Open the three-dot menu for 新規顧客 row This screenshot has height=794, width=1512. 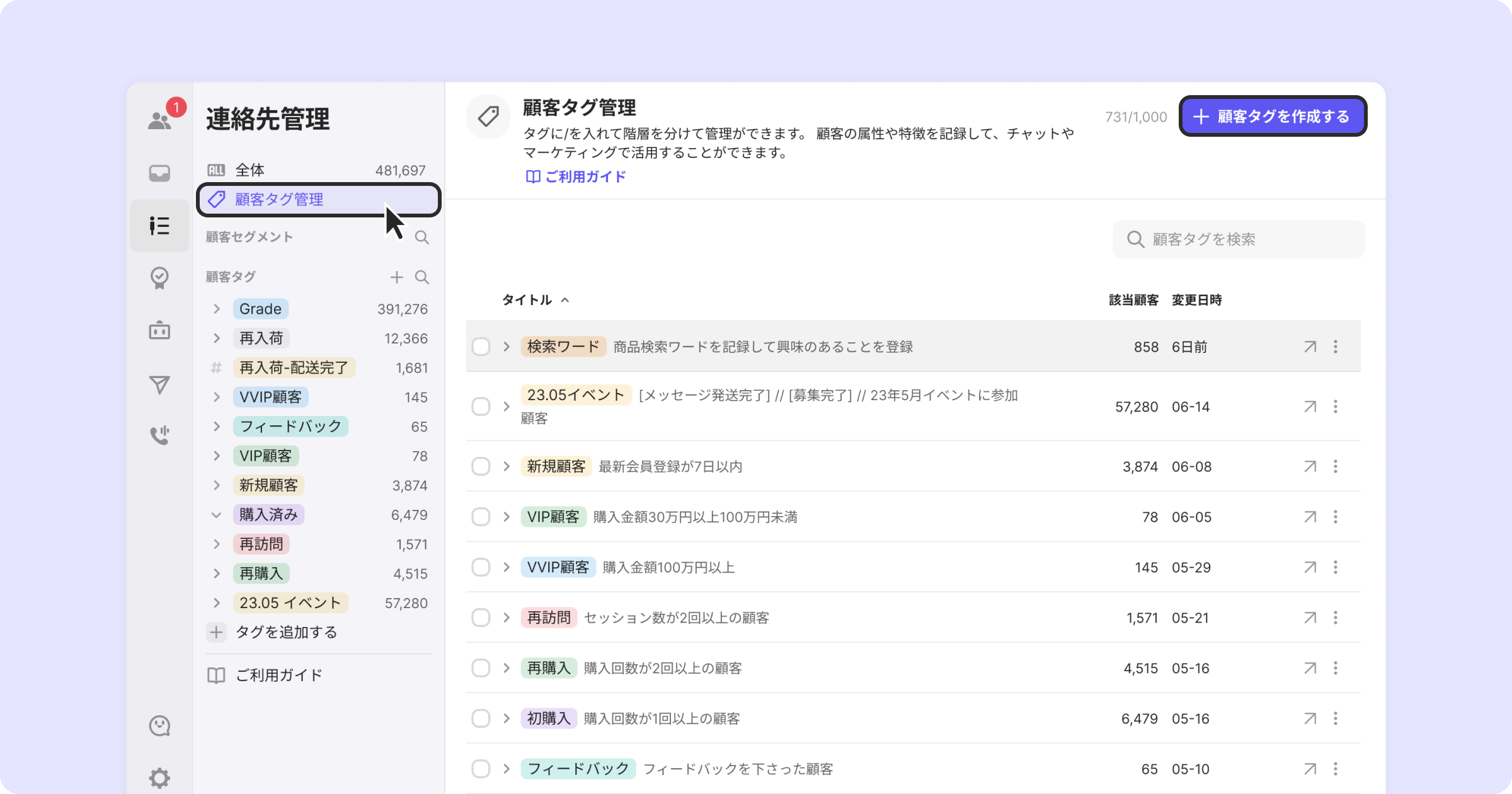pyautogui.click(x=1335, y=466)
